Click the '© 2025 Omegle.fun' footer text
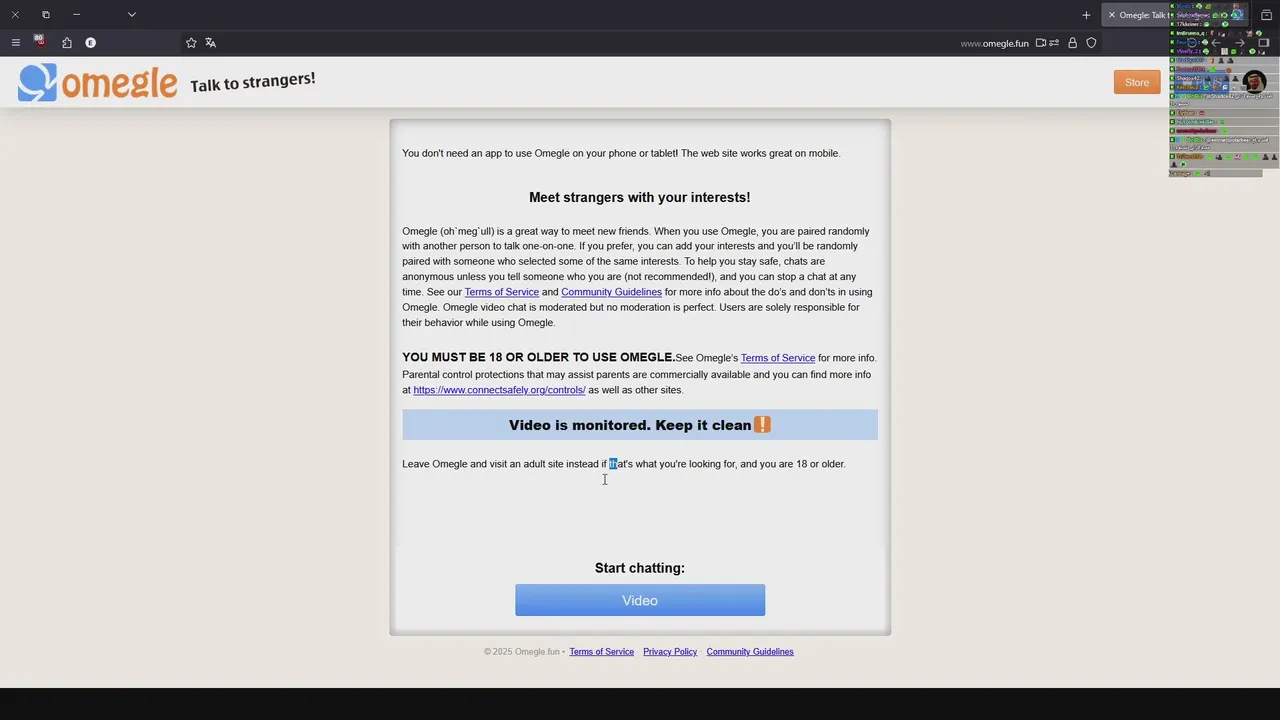The height and width of the screenshot is (720, 1280). 522,652
